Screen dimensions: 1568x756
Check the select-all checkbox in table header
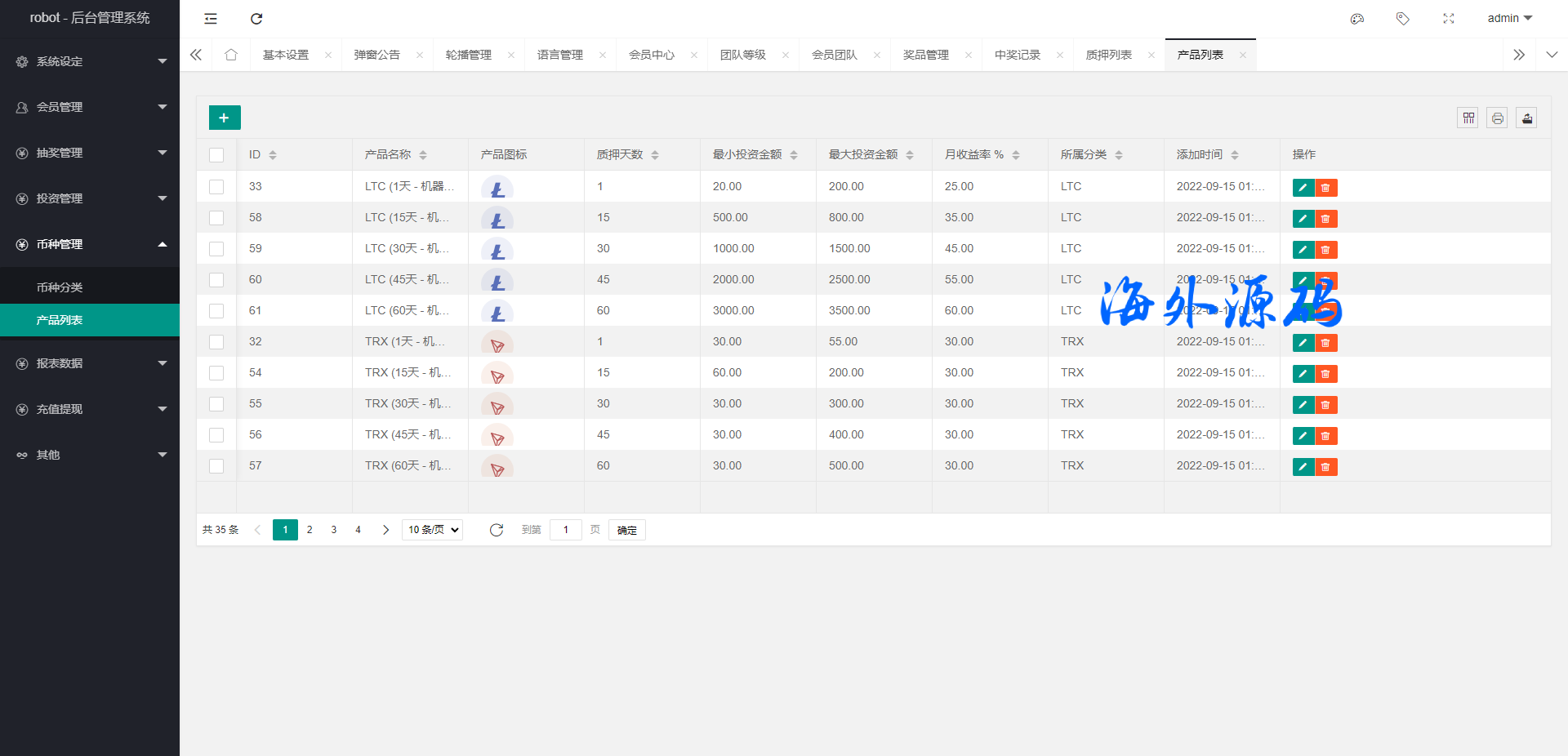point(216,155)
